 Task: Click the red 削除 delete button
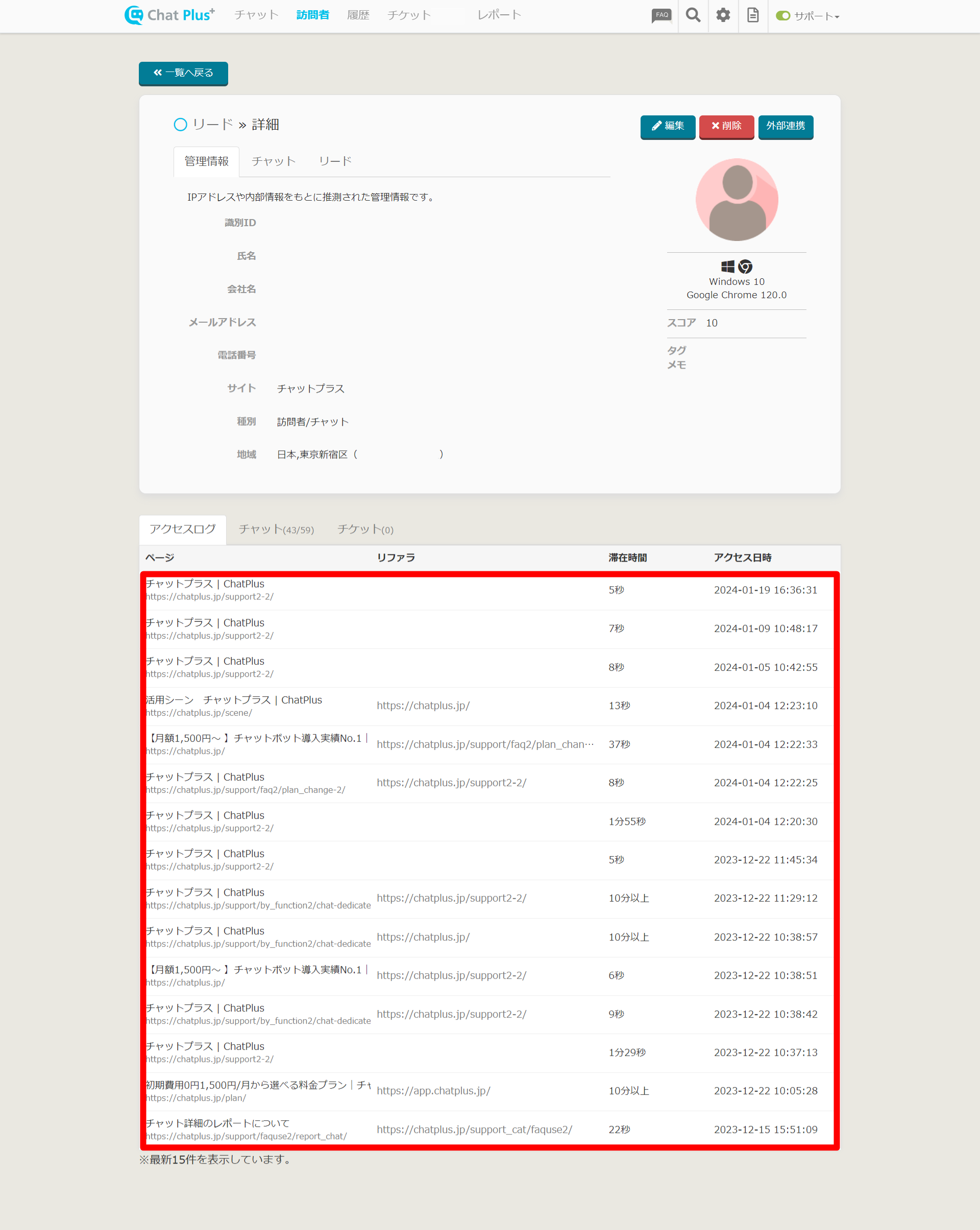click(x=726, y=126)
